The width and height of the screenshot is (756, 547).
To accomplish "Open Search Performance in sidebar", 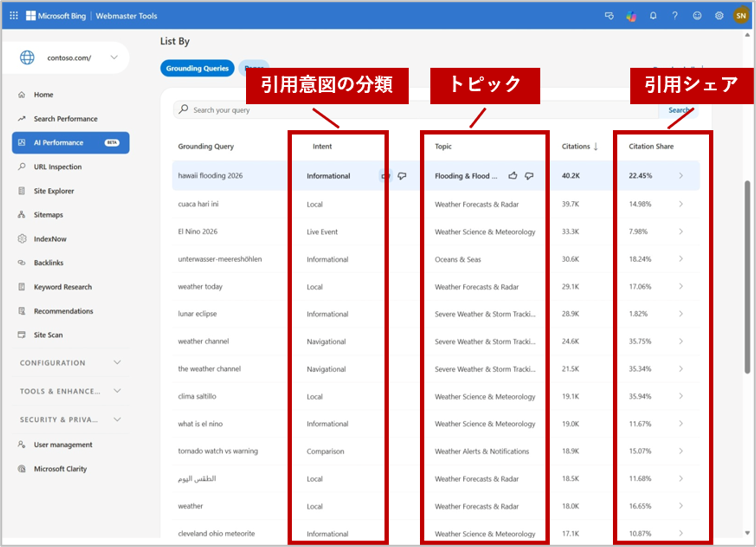I will tap(66, 119).
